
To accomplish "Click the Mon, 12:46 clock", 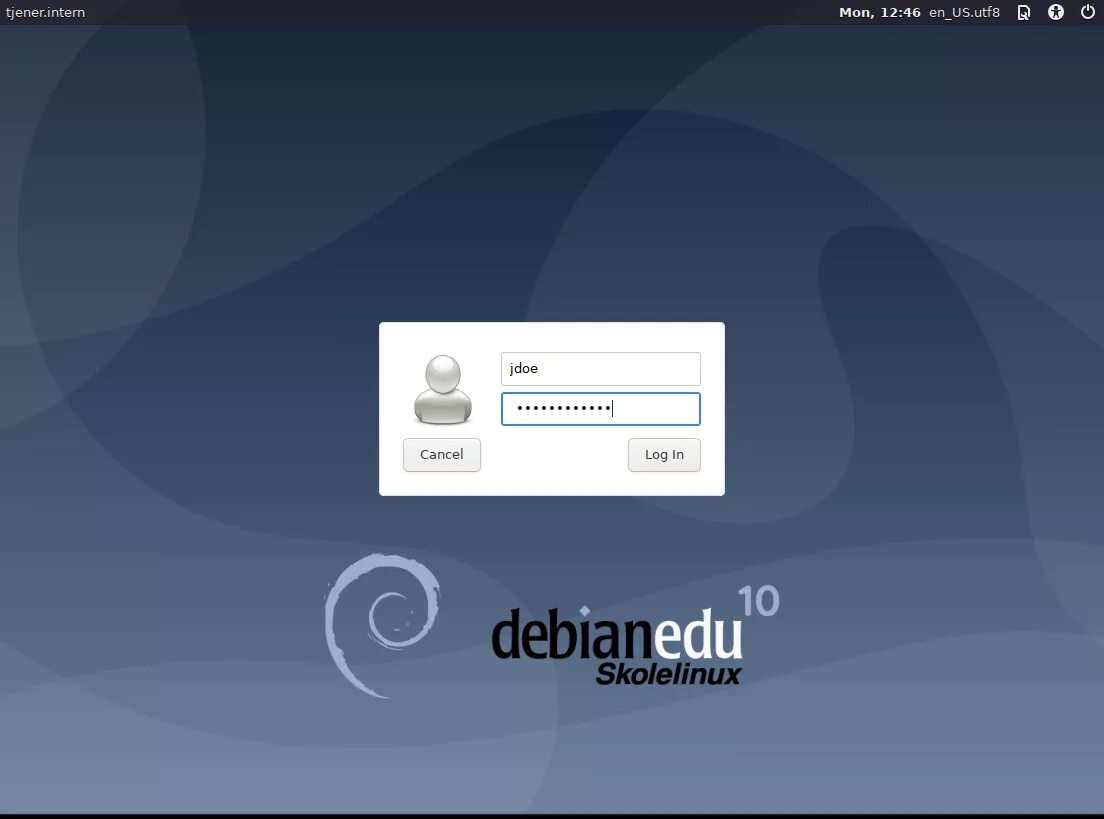I will tap(879, 12).
